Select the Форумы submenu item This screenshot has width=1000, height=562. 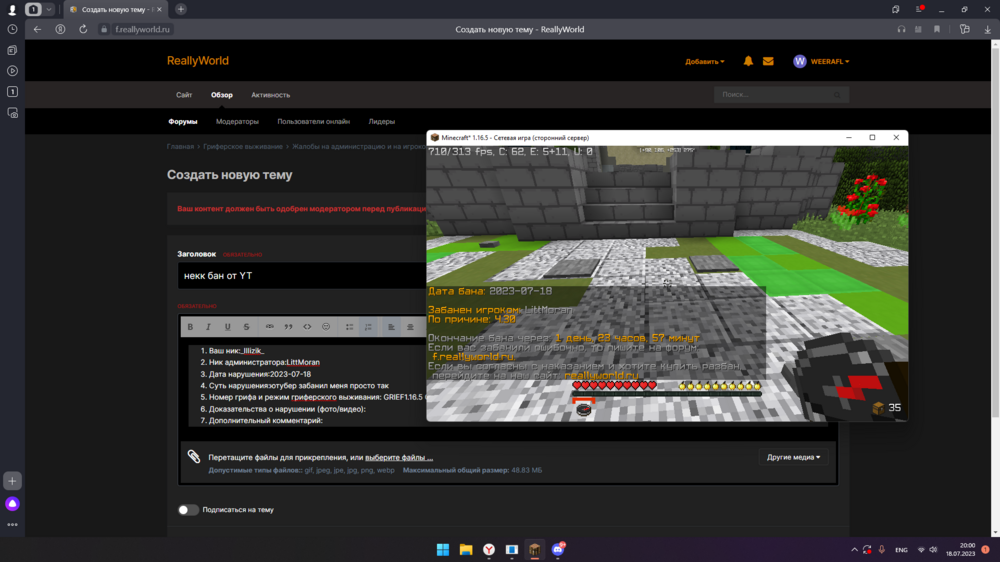tap(183, 122)
